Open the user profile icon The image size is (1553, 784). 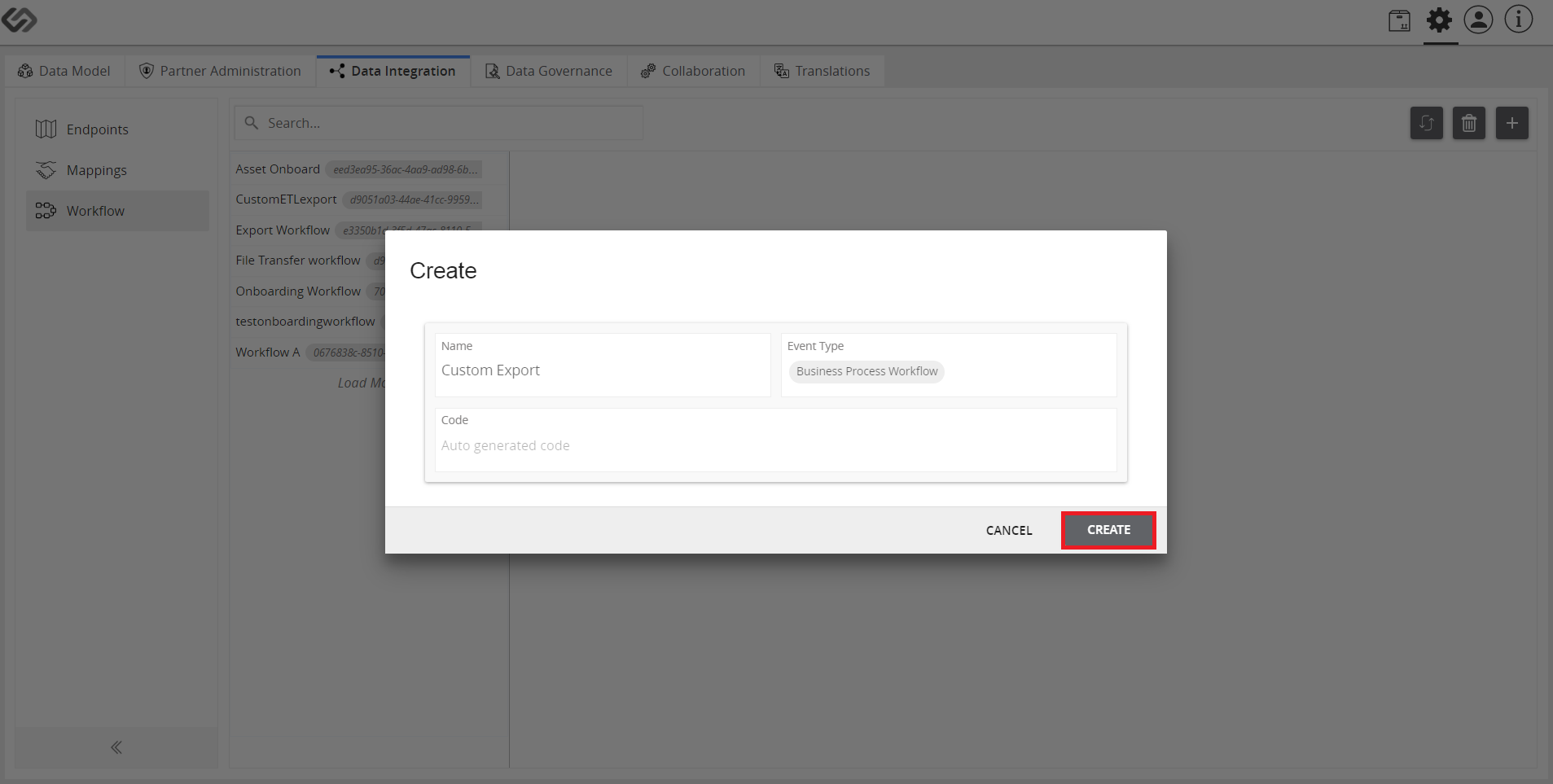click(x=1478, y=20)
